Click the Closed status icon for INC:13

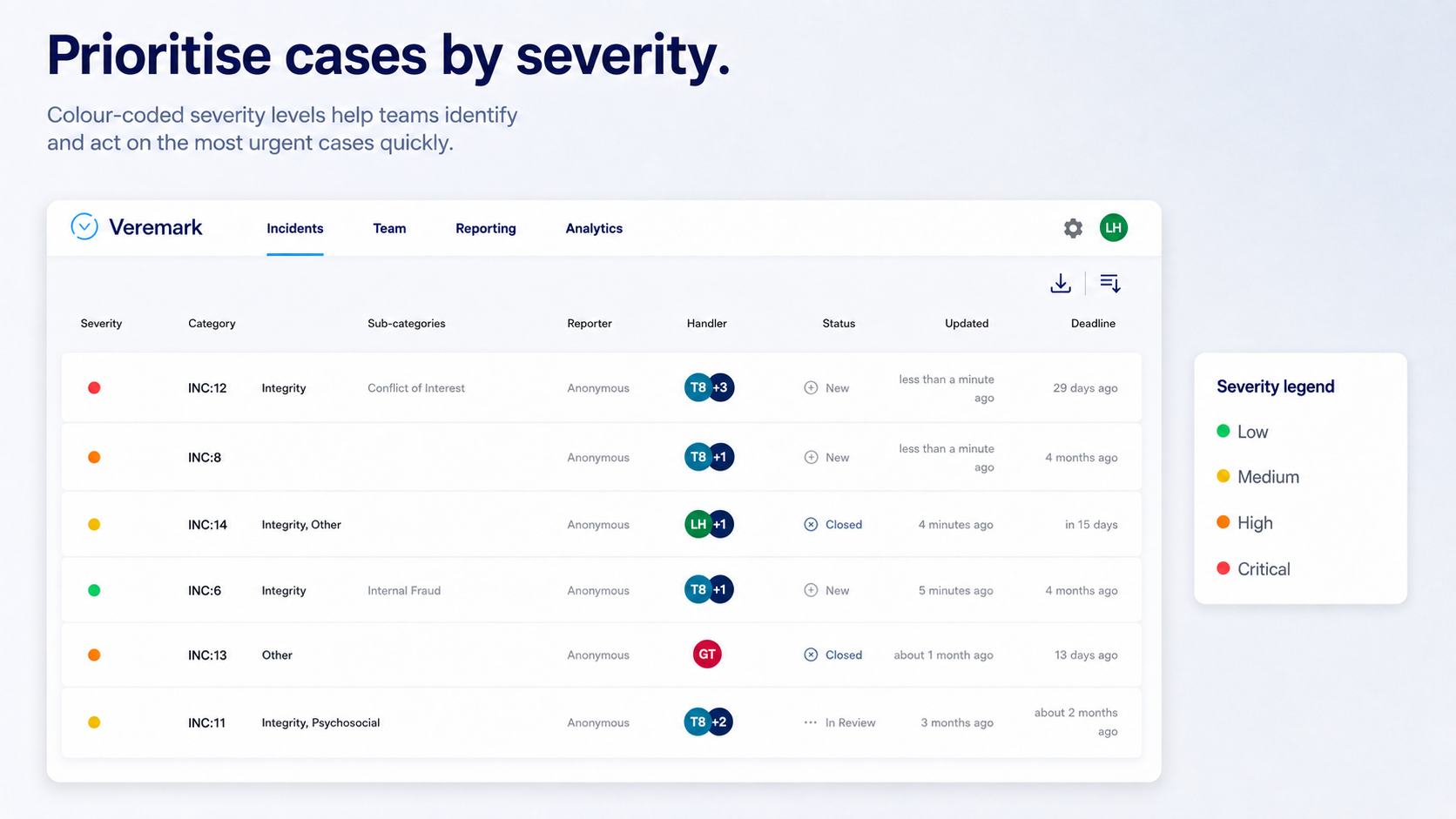[811, 655]
